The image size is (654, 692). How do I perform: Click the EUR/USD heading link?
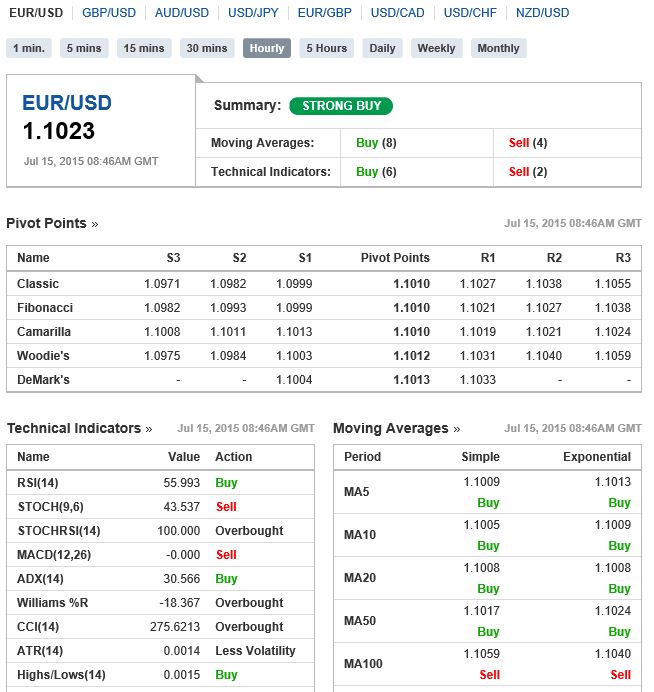coord(67,103)
